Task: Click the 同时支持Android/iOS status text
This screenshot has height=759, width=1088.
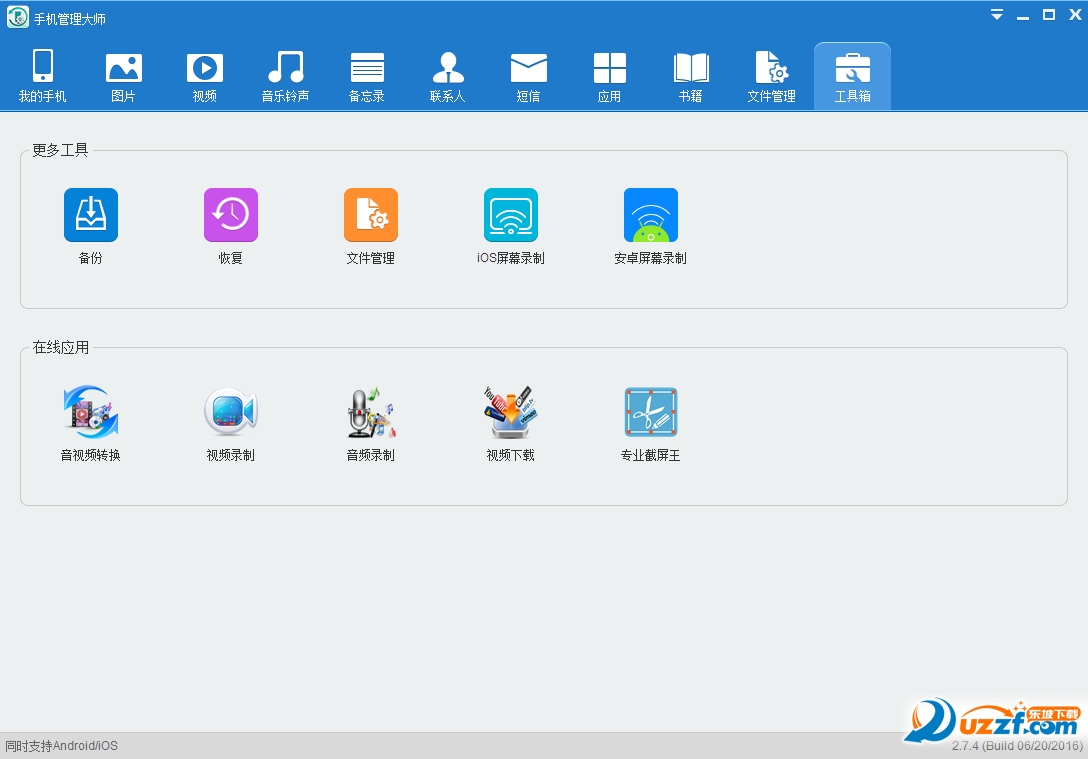Action: tap(62, 746)
